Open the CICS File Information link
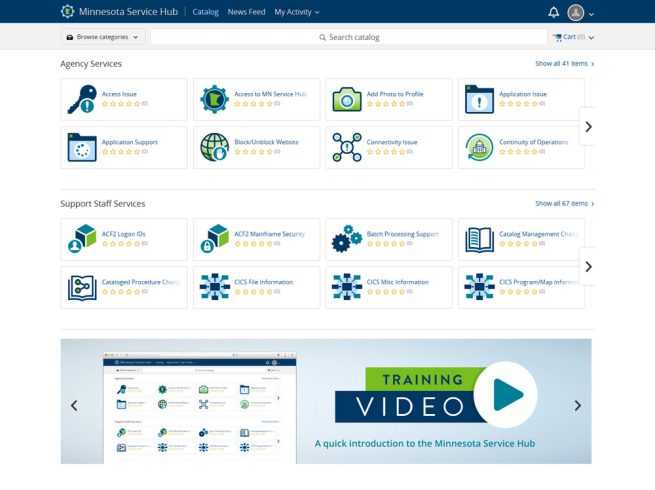 pyautogui.click(x=264, y=282)
